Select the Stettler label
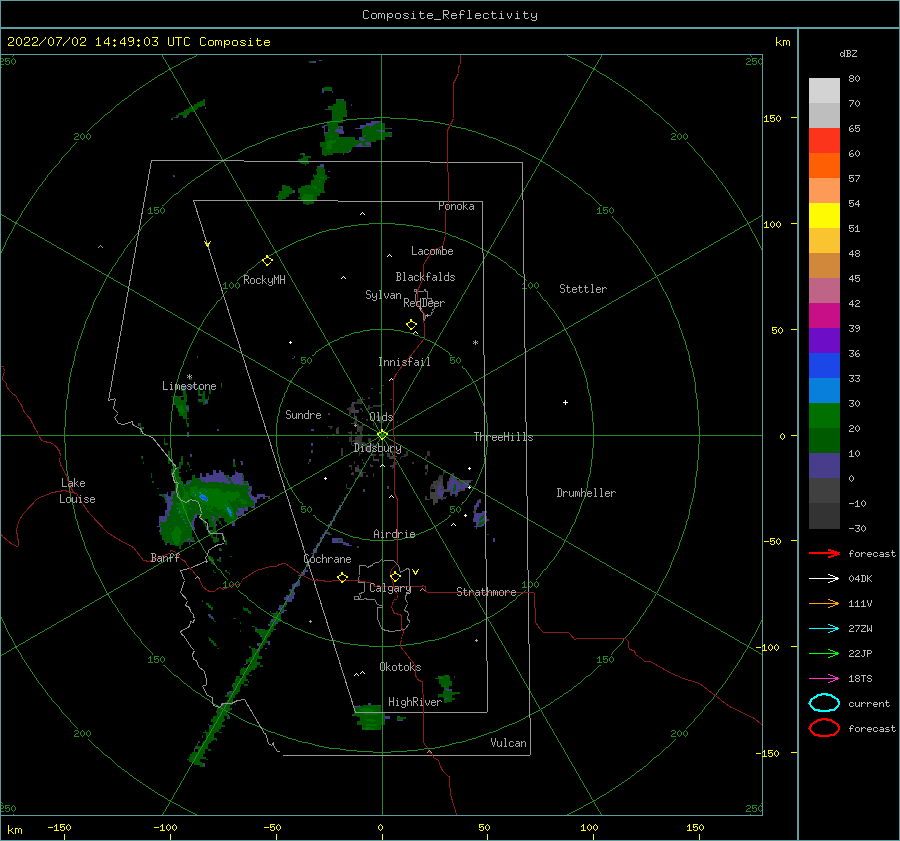 point(583,289)
